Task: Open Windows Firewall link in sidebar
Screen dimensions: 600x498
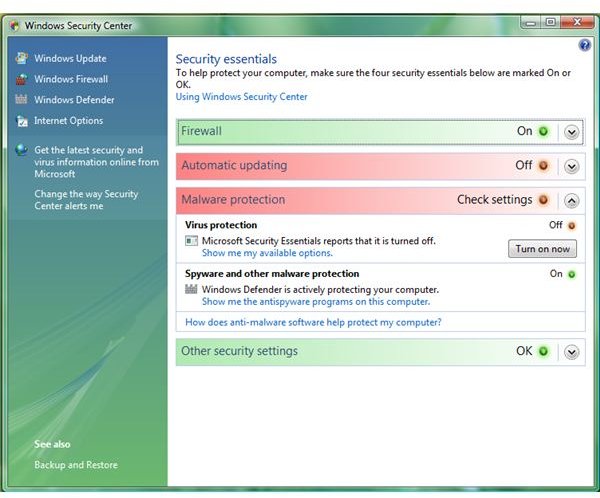Action: 71,79
